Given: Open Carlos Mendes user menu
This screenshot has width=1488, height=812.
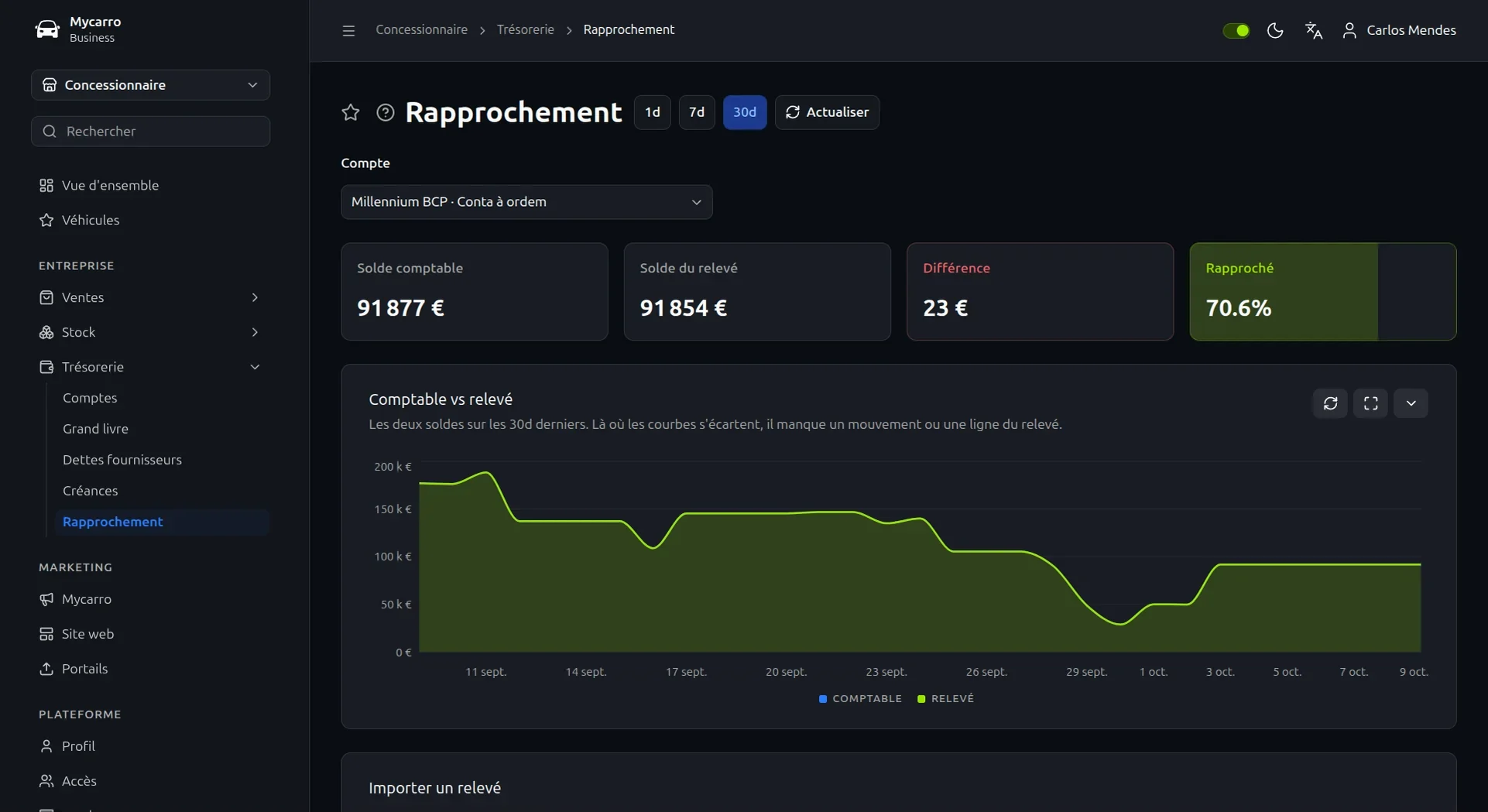Looking at the screenshot, I should (x=1398, y=30).
